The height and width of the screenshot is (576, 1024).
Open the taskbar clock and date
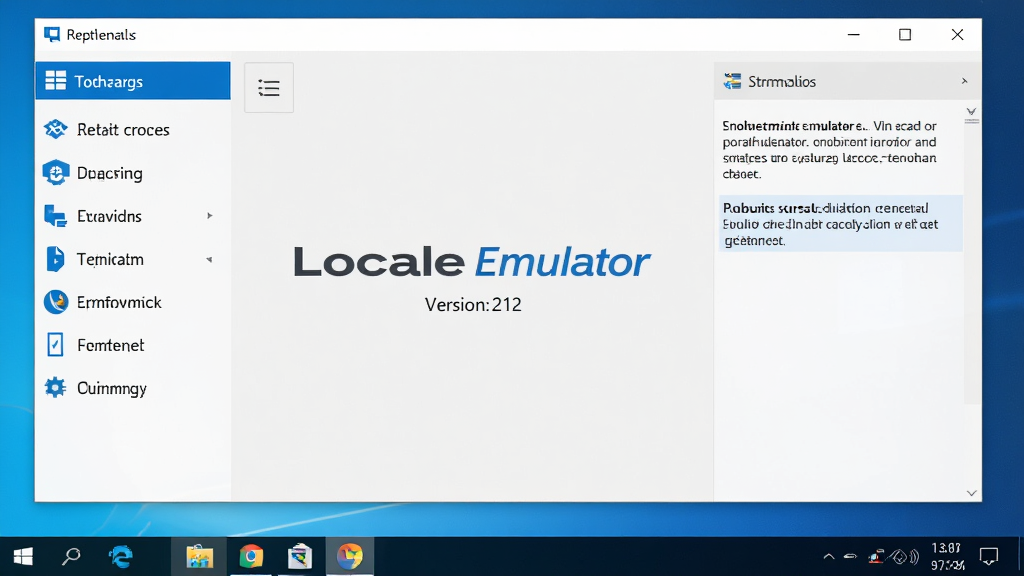pos(946,556)
